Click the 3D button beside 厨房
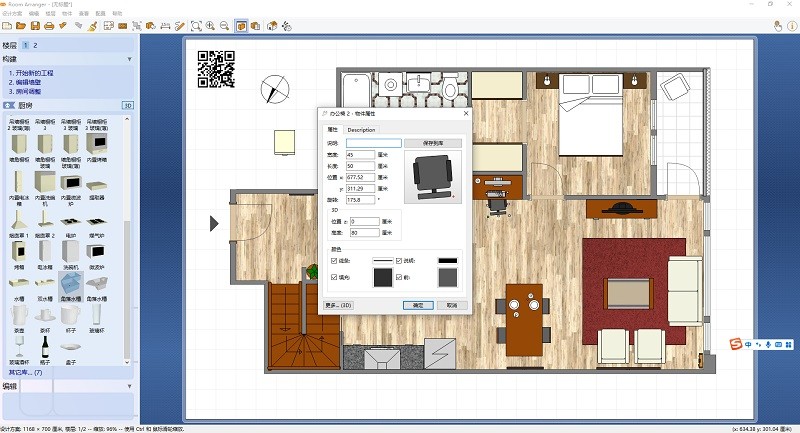This screenshot has height=433, width=800. pos(127,104)
